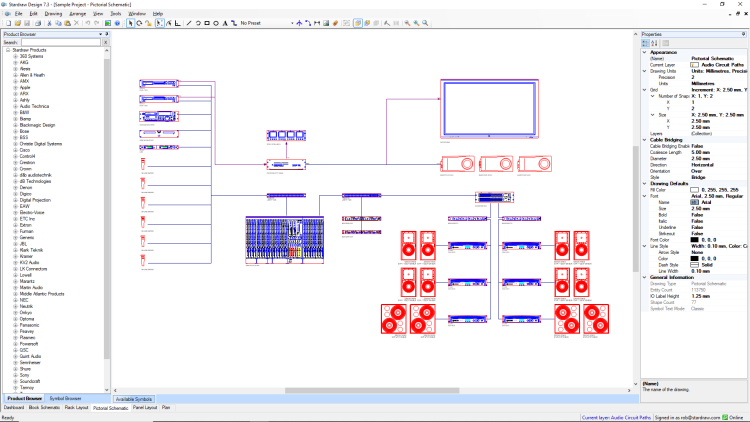Click the New document toolbar icon
This screenshot has height=422, width=750.
[8, 23]
